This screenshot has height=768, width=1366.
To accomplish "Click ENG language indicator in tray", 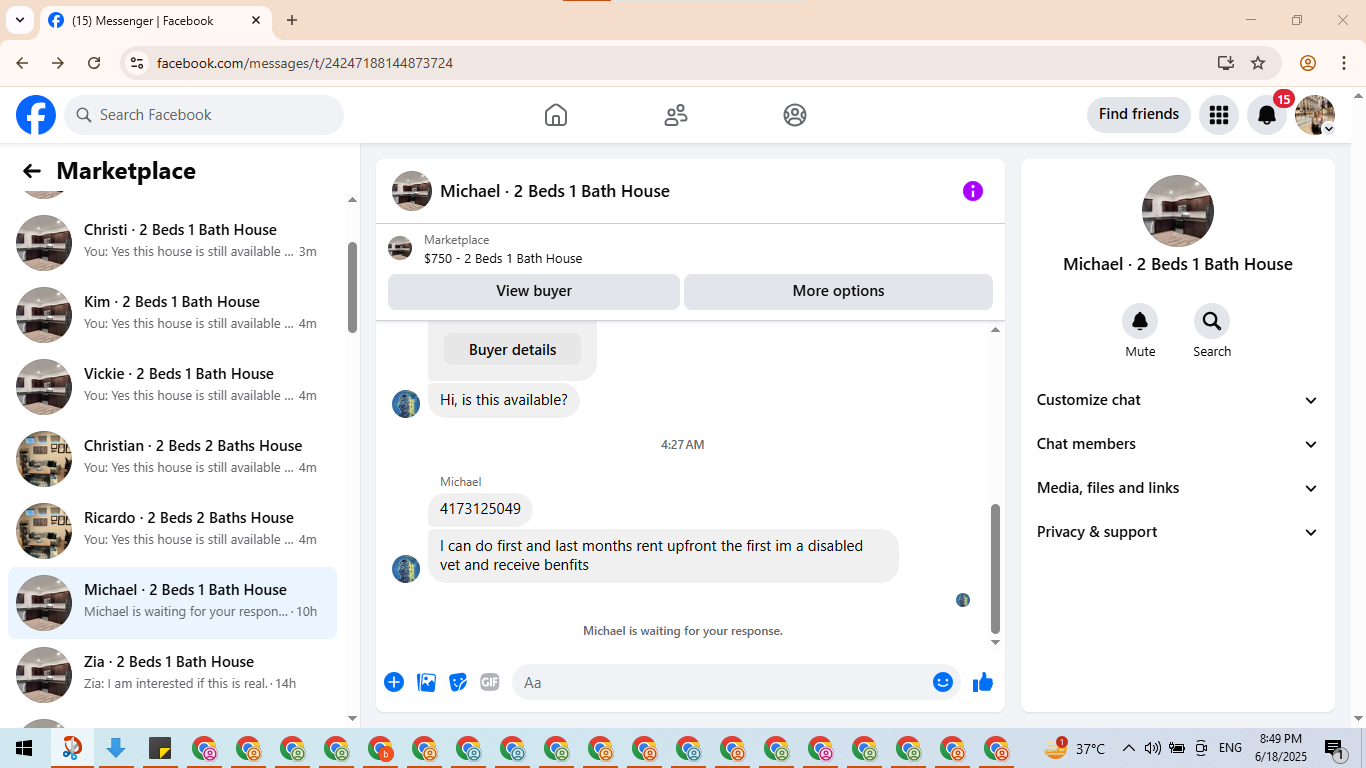I will (x=1231, y=748).
